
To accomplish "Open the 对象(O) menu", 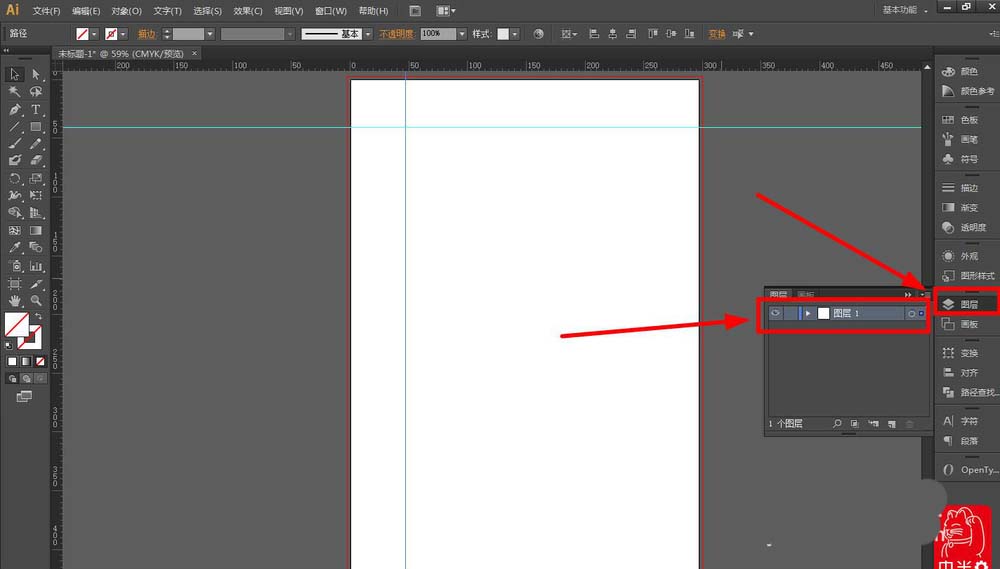I will (x=126, y=11).
